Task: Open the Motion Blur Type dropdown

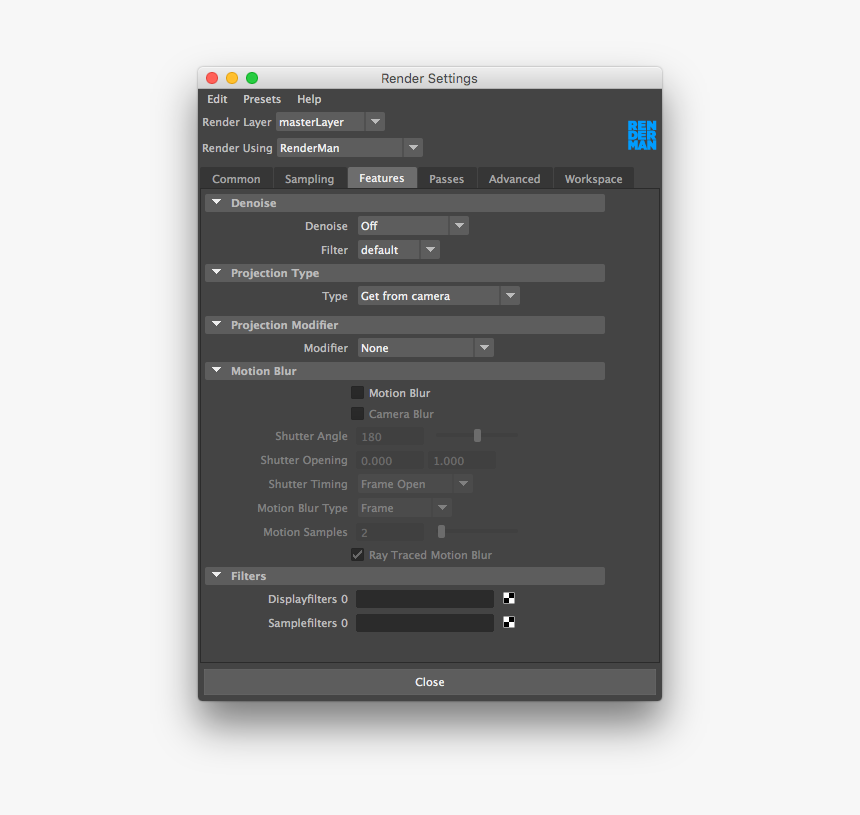Action: [404, 508]
